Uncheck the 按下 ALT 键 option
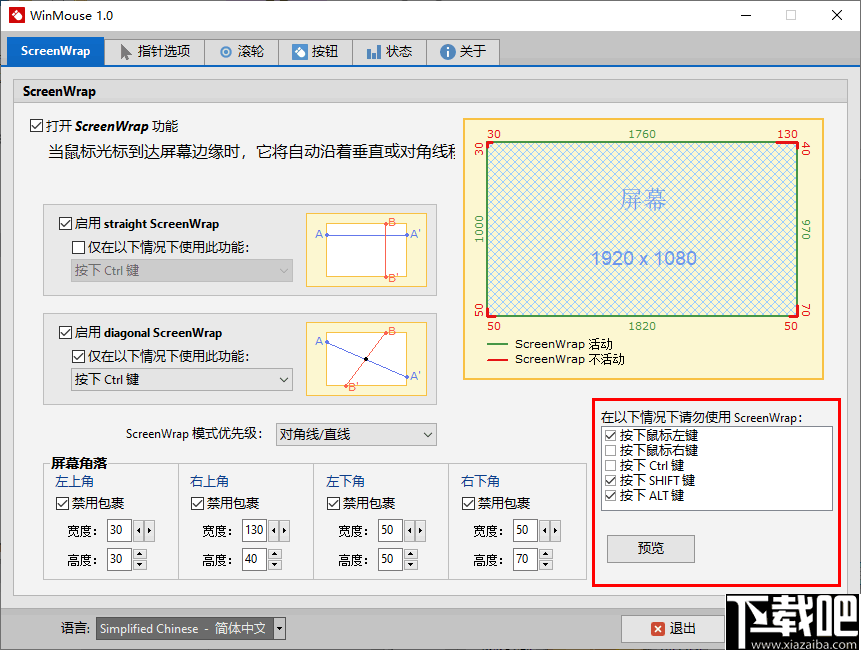 click(609, 495)
